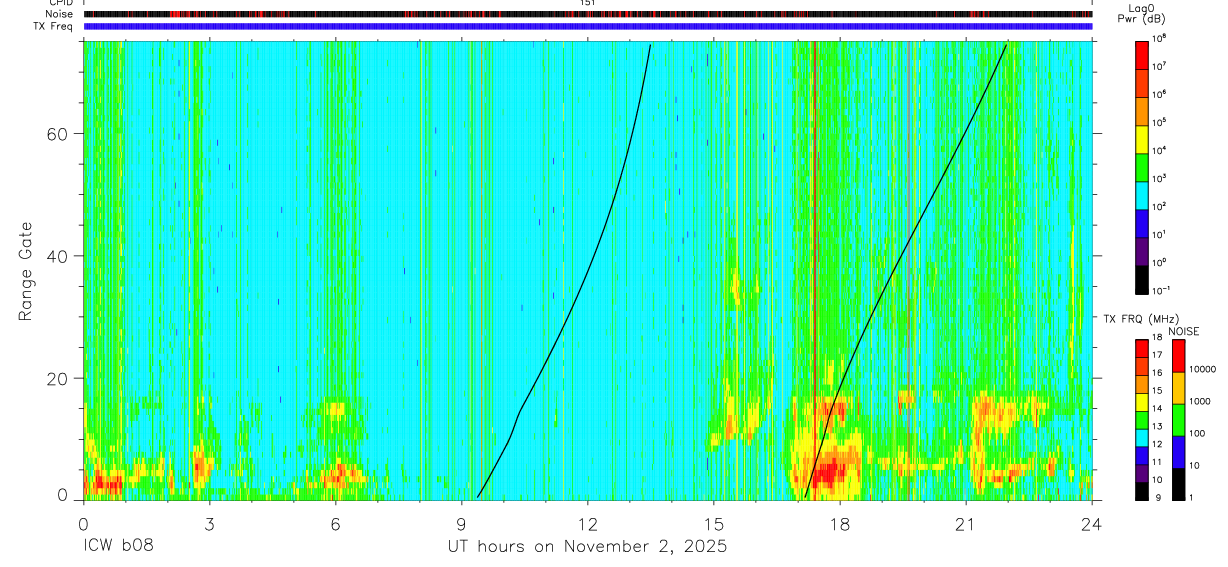
Task: Click the 'Range Gate' y-axis title
Action: click(x=25, y=271)
